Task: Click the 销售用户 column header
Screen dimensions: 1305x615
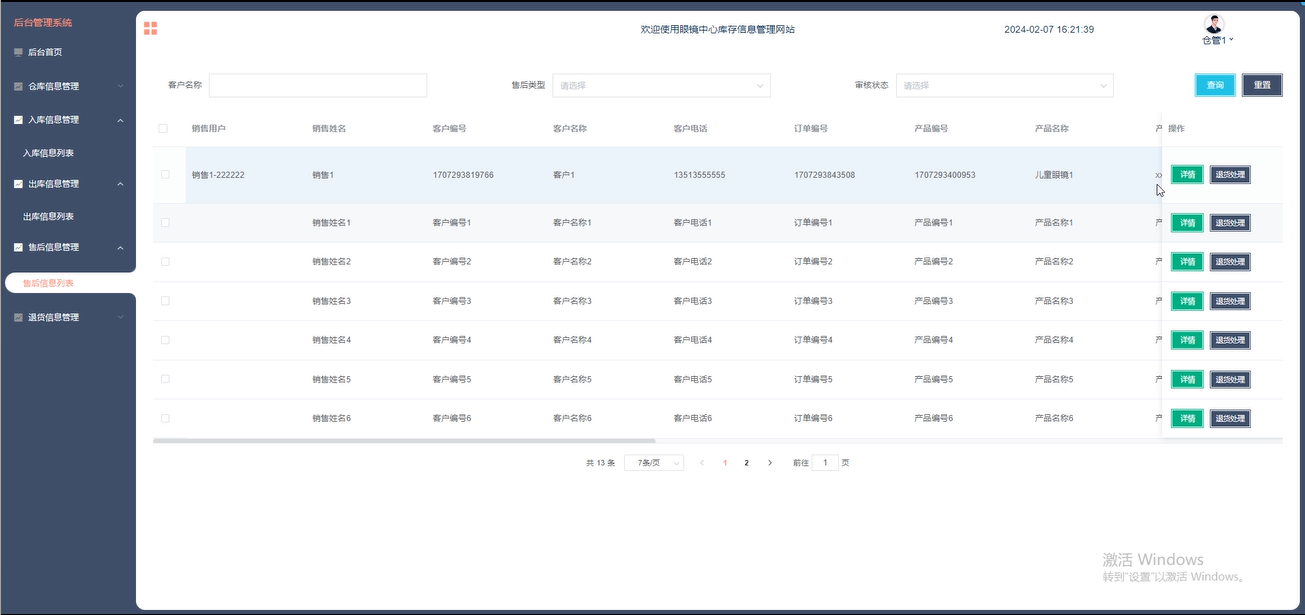Action: coord(209,129)
